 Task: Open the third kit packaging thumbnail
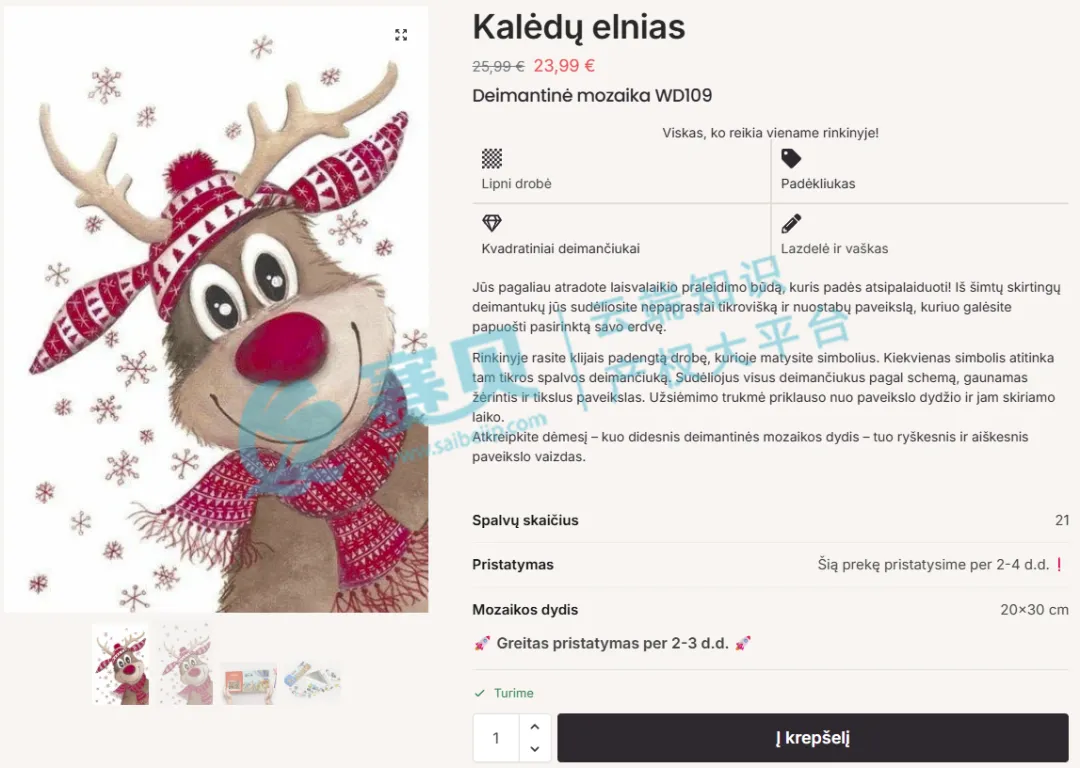click(x=249, y=683)
